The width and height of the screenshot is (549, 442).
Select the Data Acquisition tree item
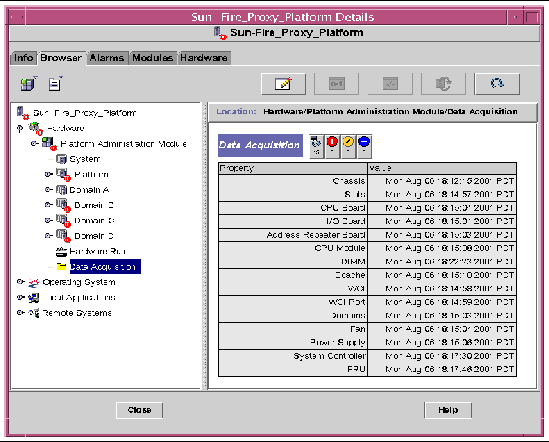[105, 267]
